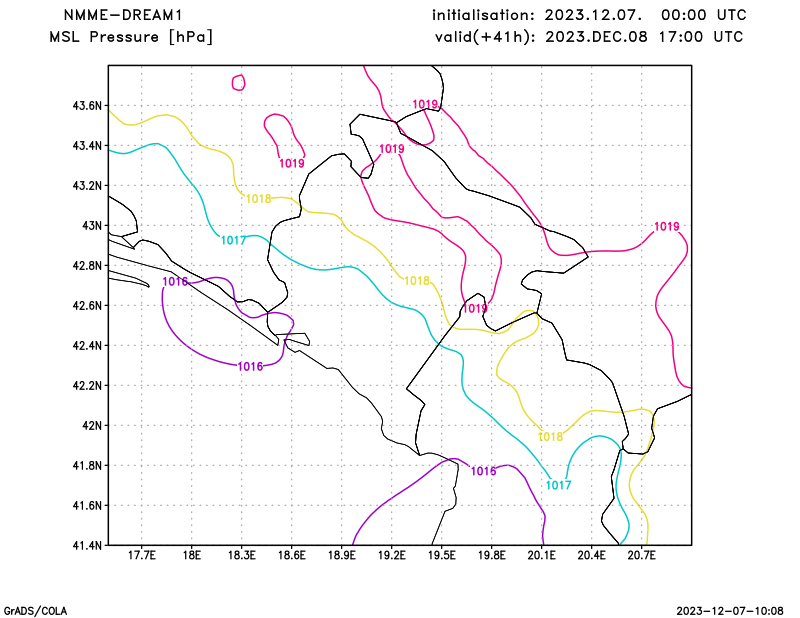Image resolution: width=800 pixels, height=618 pixels.
Task: Click the 42.2N latitude label
Action: 87,386
